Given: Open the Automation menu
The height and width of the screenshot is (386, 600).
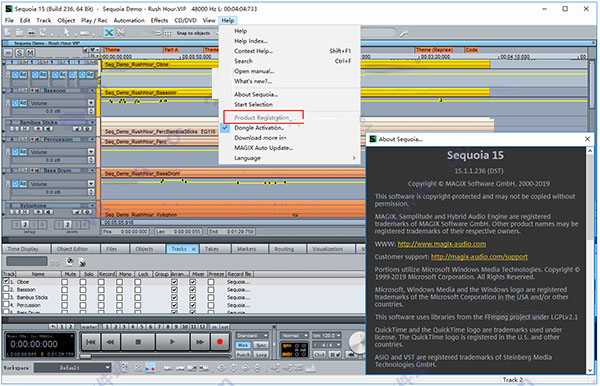Looking at the screenshot, I should [129, 20].
